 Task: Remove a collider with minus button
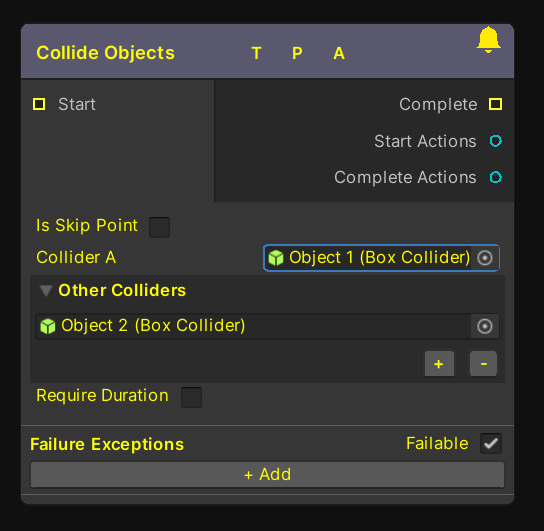click(483, 364)
